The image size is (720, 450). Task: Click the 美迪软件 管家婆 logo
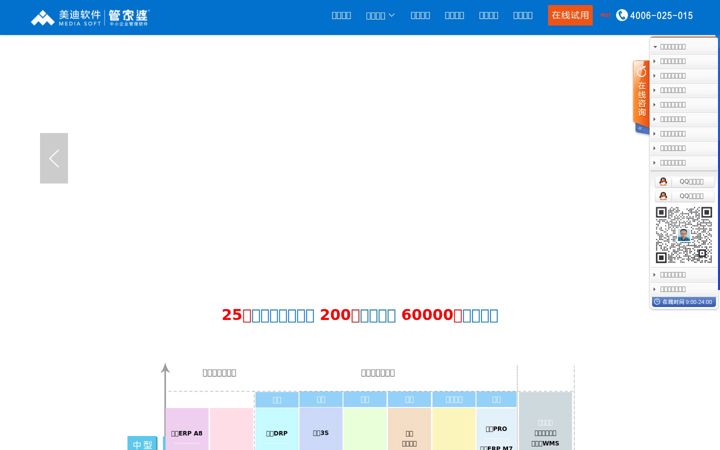pyautogui.click(x=90, y=17)
